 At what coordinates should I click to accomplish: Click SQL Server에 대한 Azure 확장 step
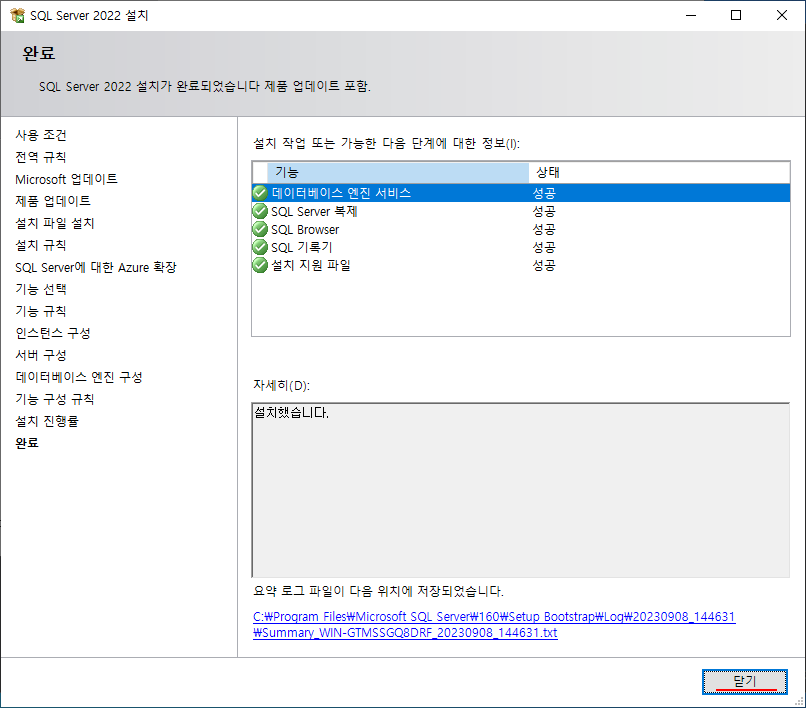[x=96, y=267]
